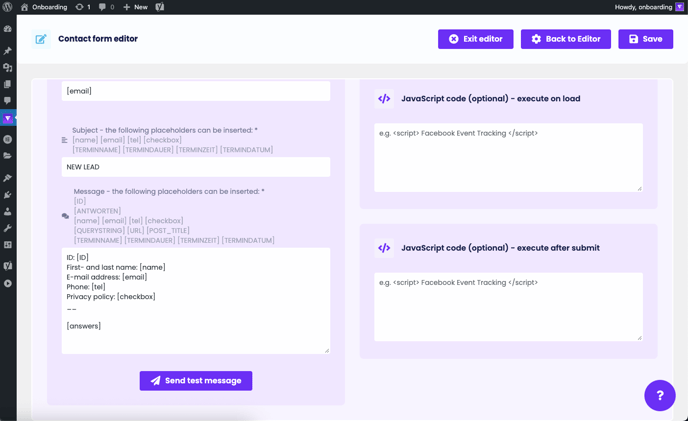Click 'JavaScript code (optional) - execute after submit' heading
This screenshot has width=688, height=421.
coord(500,248)
